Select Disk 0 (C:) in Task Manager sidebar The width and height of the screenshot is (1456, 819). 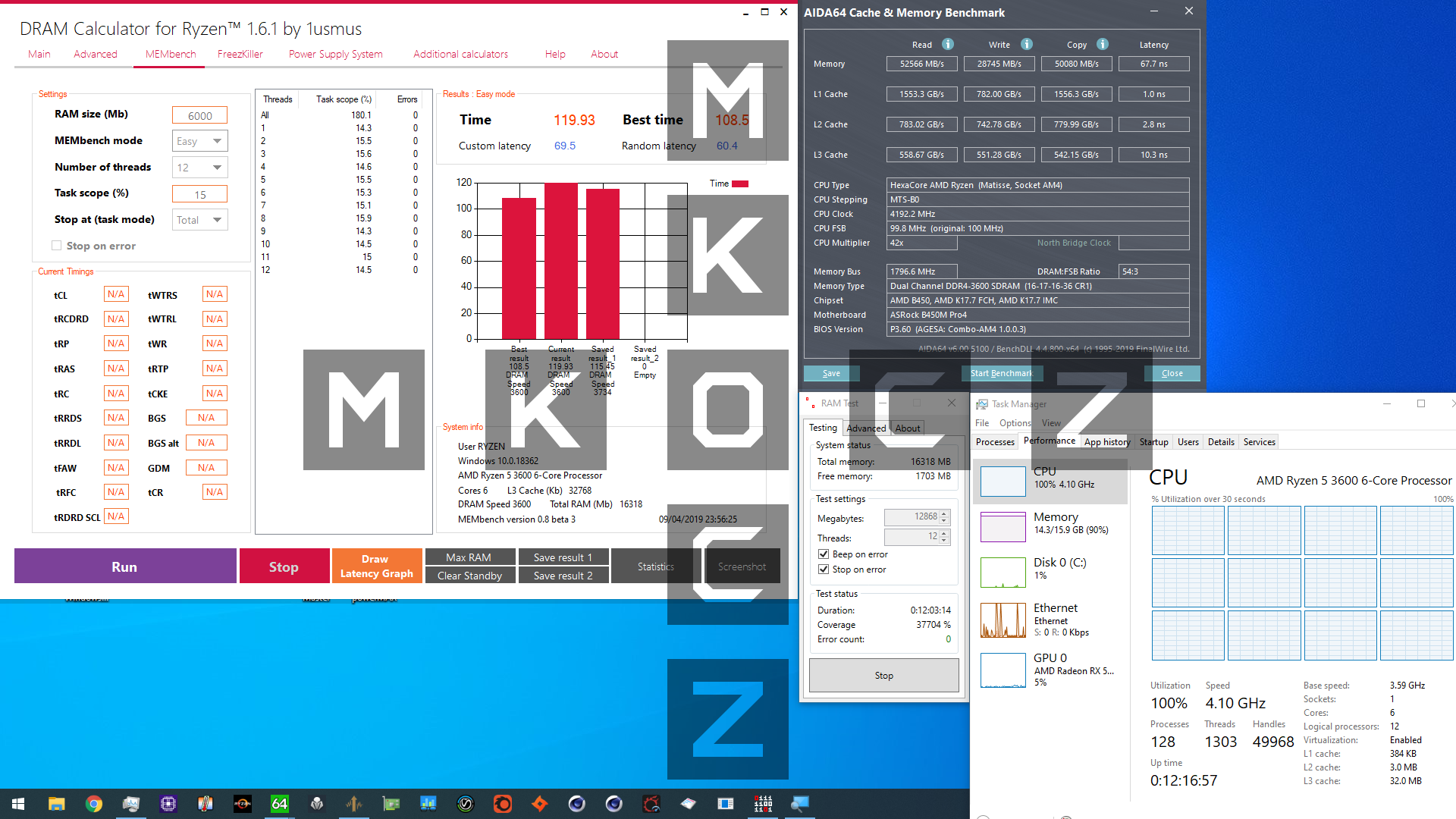1050,572
